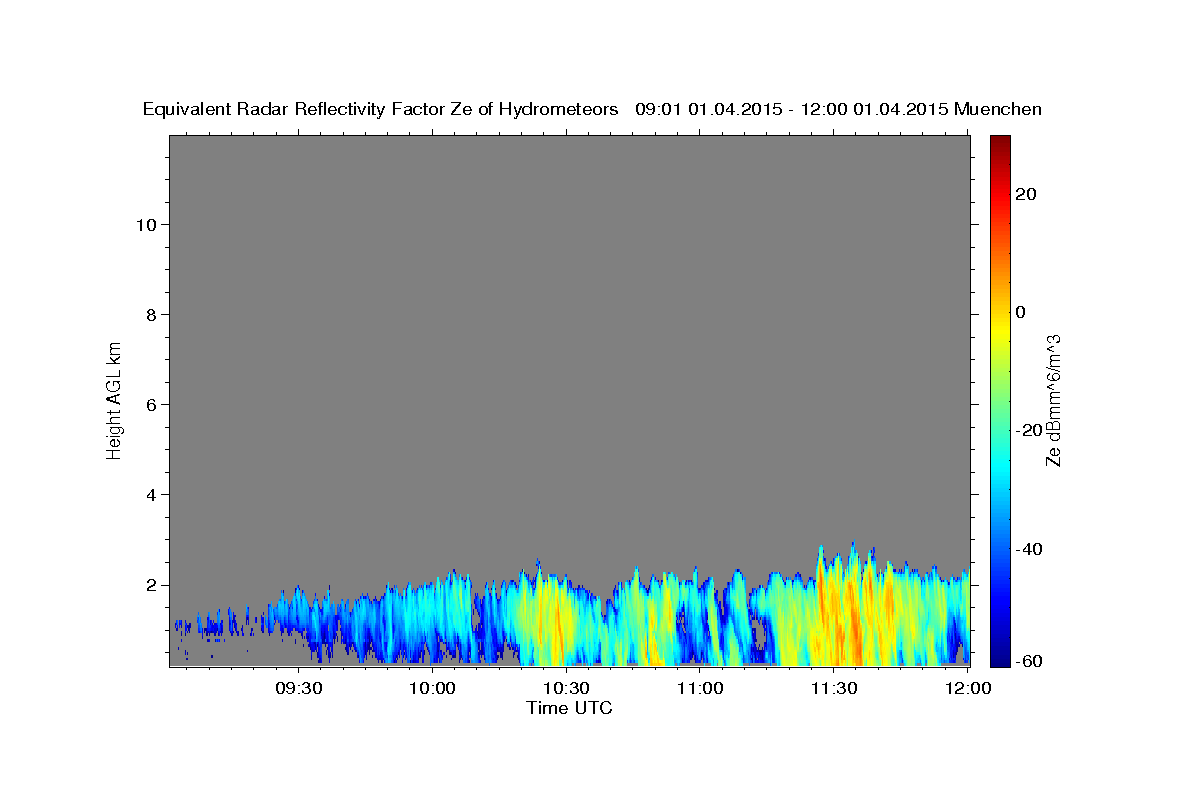1200x800 pixels.
Task: Click the plot title 'Equivalent Radar Reflectivity Factor Ze of Hydrometeors'
Action: tap(381, 109)
